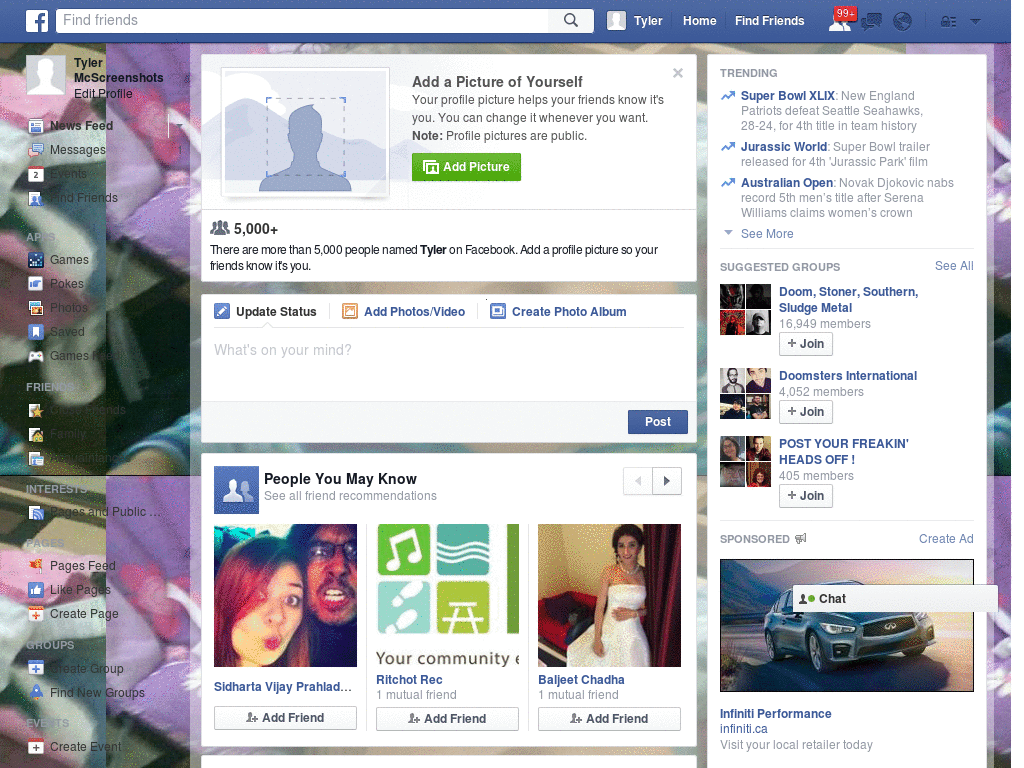Click the What's on your mind box
The width and height of the screenshot is (1024, 768).
[449, 366]
